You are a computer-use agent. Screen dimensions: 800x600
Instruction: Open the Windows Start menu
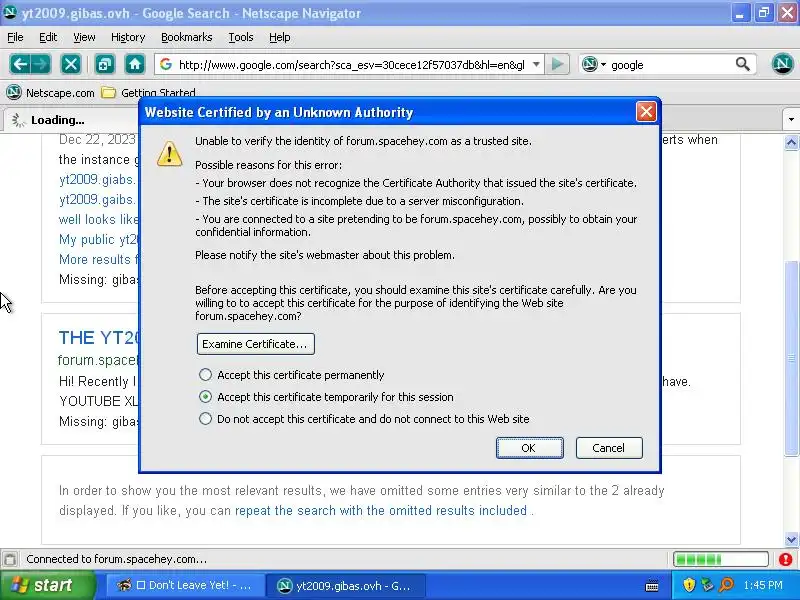tap(47, 585)
